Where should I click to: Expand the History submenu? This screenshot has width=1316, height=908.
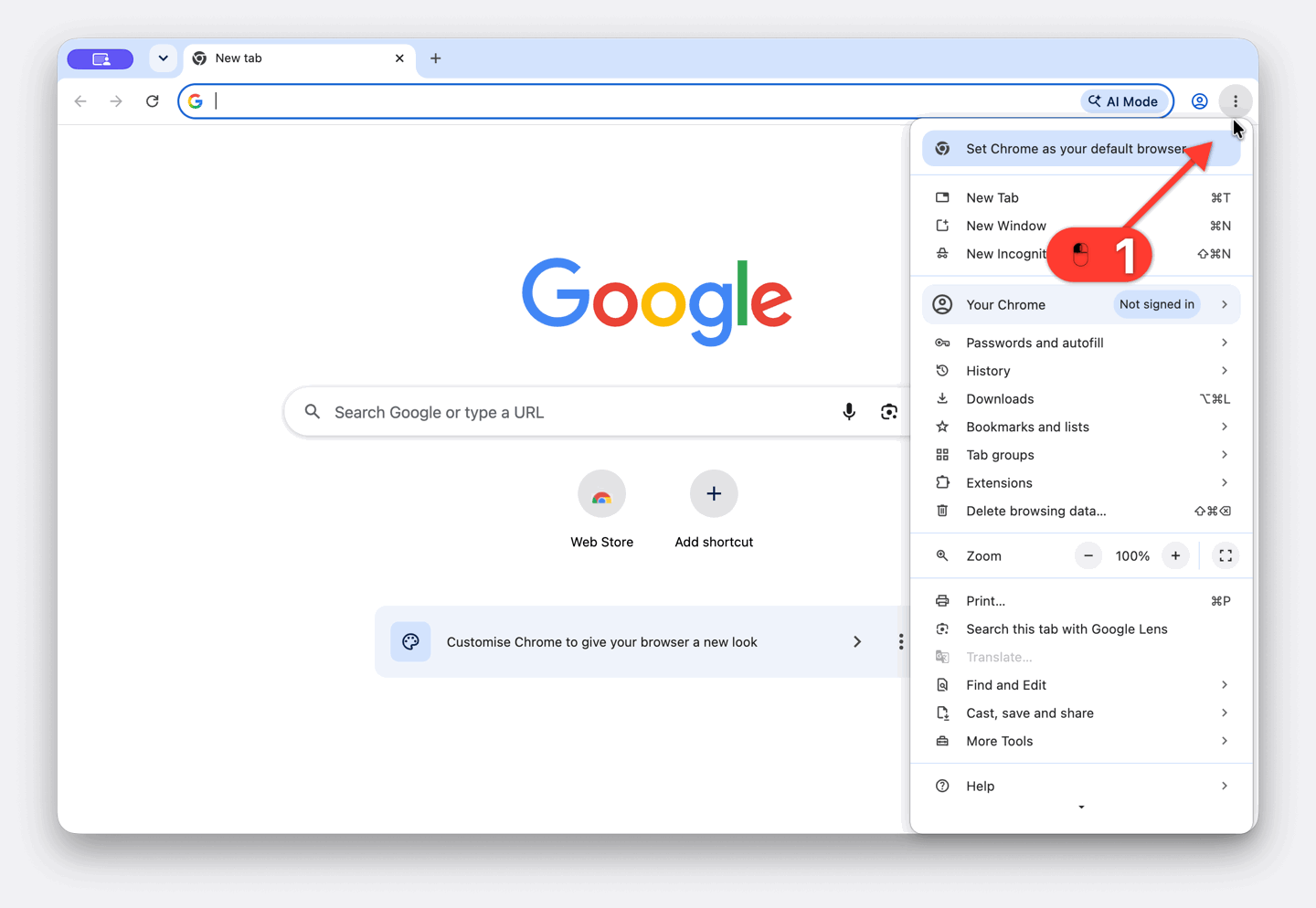tap(1081, 371)
